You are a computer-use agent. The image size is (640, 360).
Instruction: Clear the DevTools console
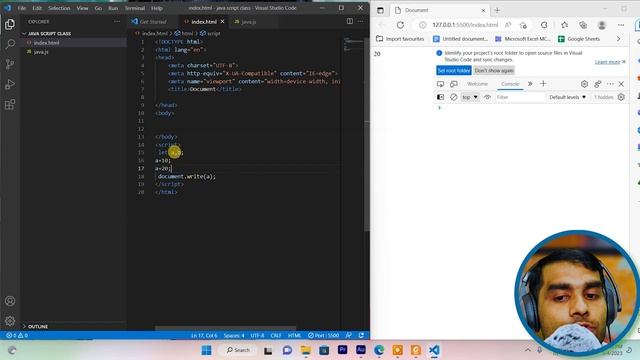pyautogui.click(x=453, y=97)
